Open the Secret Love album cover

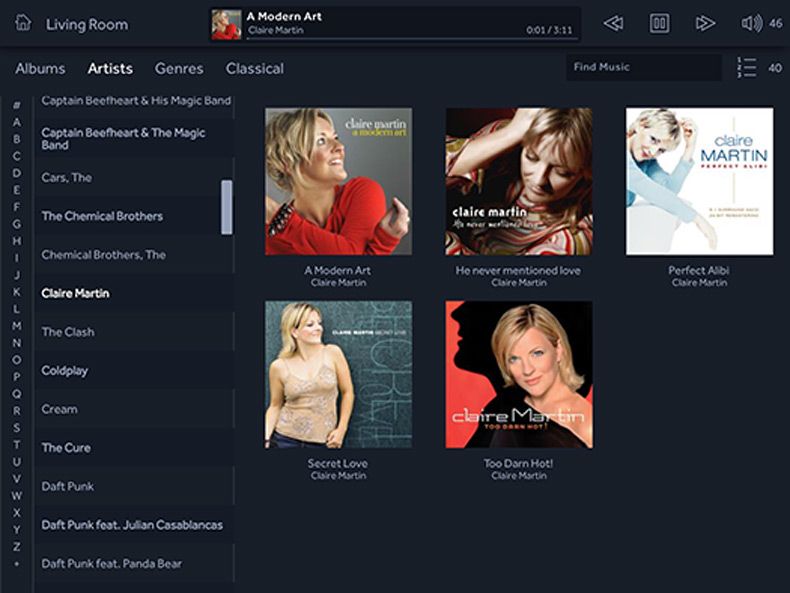point(339,375)
